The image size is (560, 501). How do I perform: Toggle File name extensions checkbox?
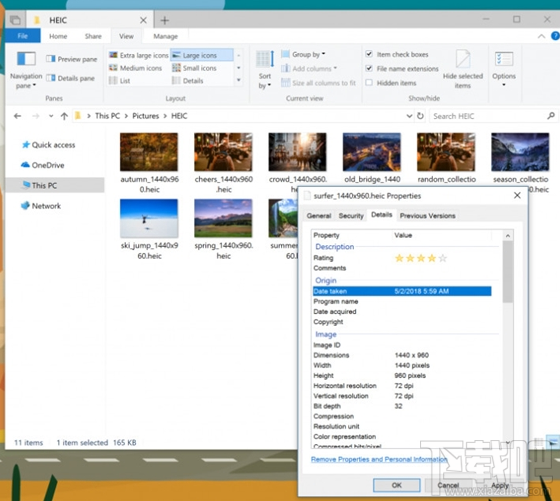coord(369,69)
